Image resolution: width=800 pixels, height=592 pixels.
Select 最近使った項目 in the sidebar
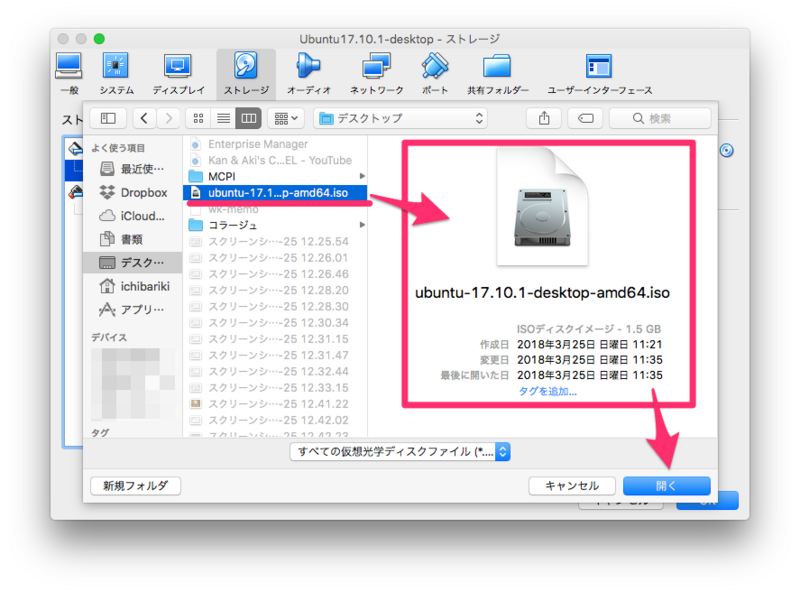pyautogui.click(x=133, y=169)
